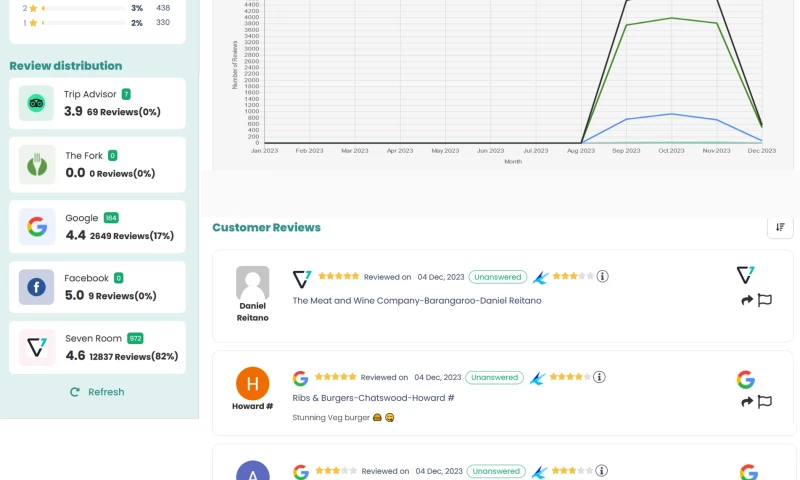Click the Trip Advisor owl icon
This screenshot has width=800, height=480.
[x=36, y=103]
